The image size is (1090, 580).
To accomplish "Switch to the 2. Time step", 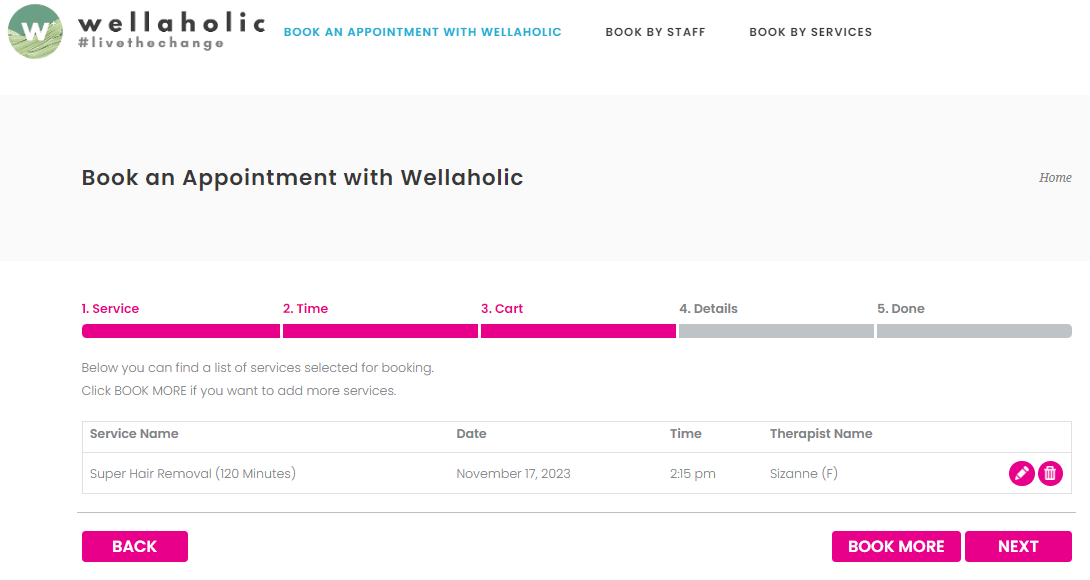I will pos(306,308).
